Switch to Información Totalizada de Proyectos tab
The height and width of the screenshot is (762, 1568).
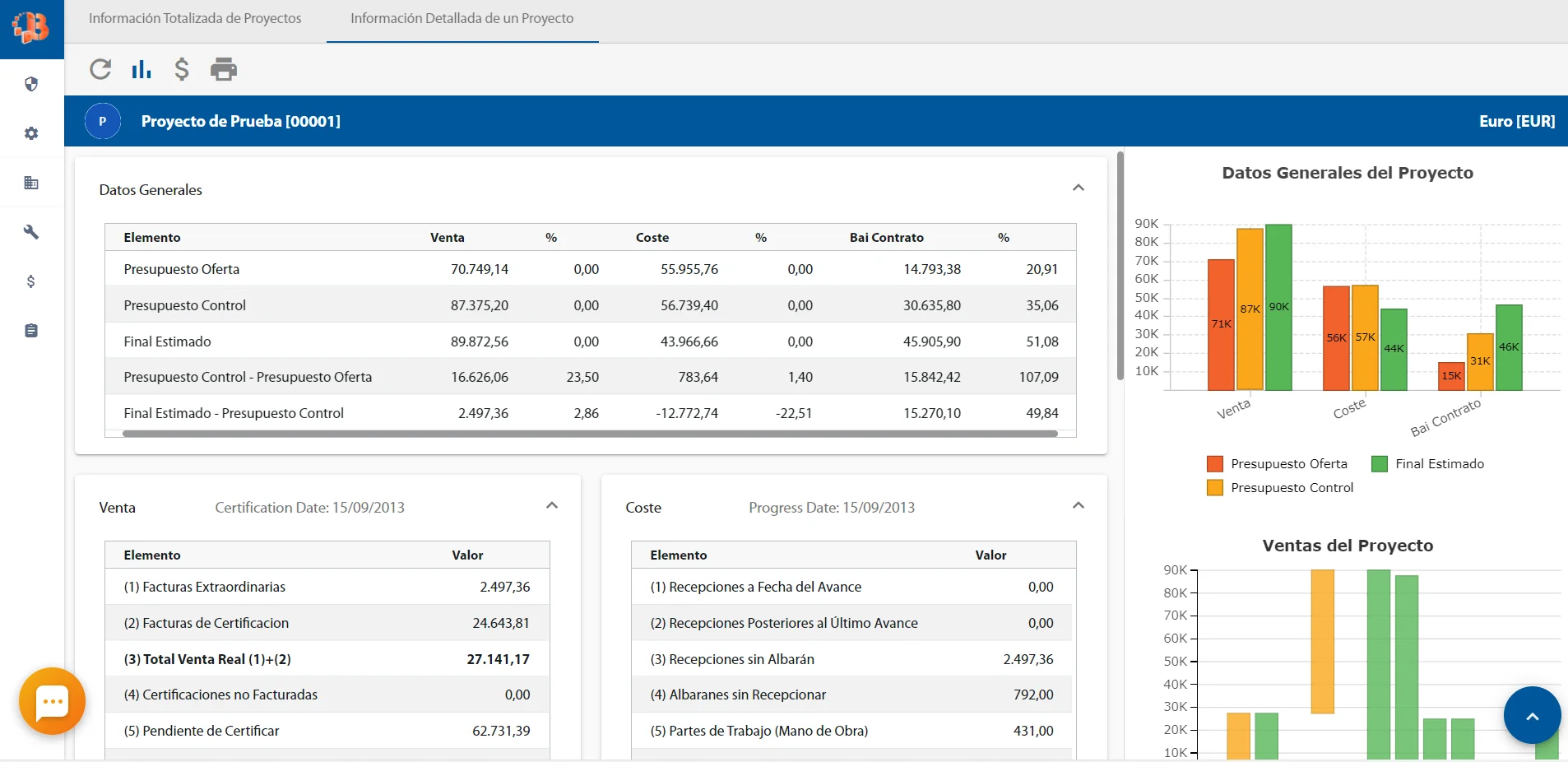coord(195,18)
